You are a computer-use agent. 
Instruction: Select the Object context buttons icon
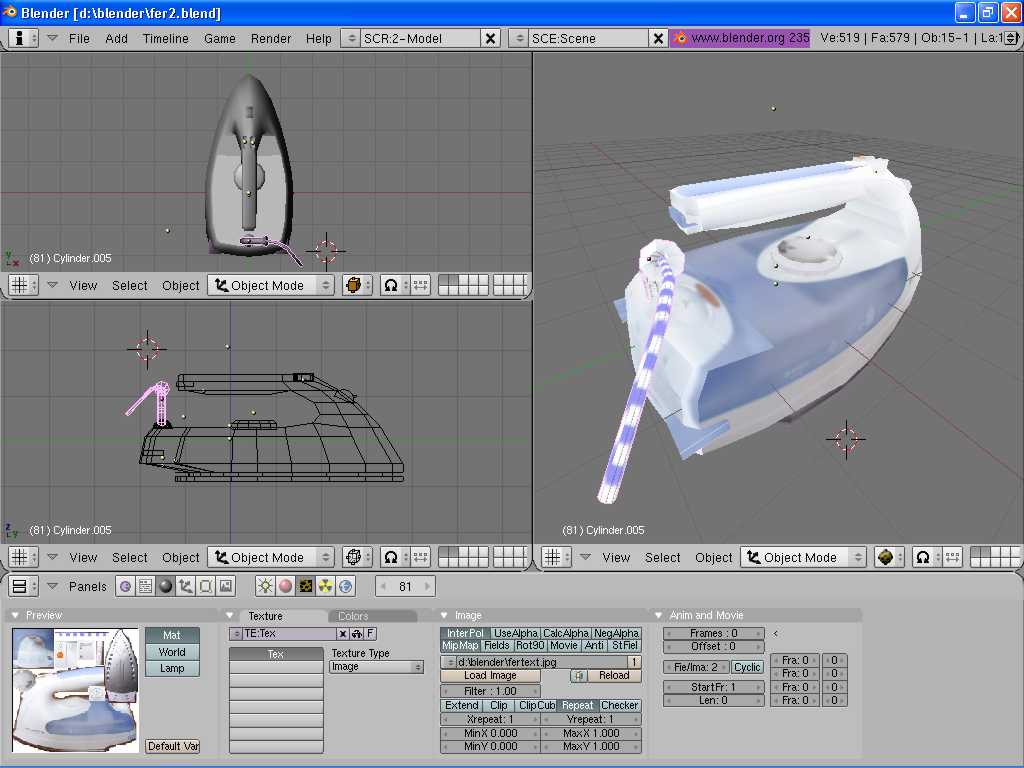tap(185, 587)
